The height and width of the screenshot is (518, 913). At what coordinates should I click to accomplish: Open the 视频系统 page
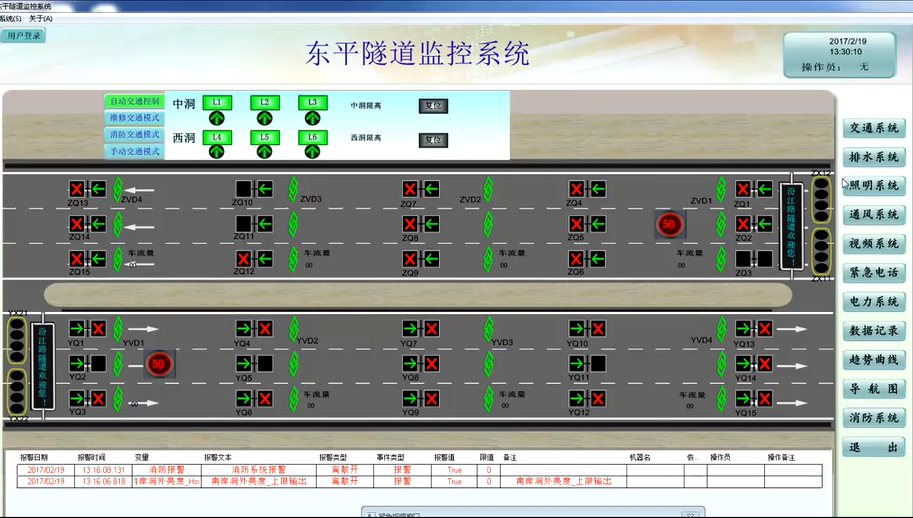pyautogui.click(x=873, y=244)
